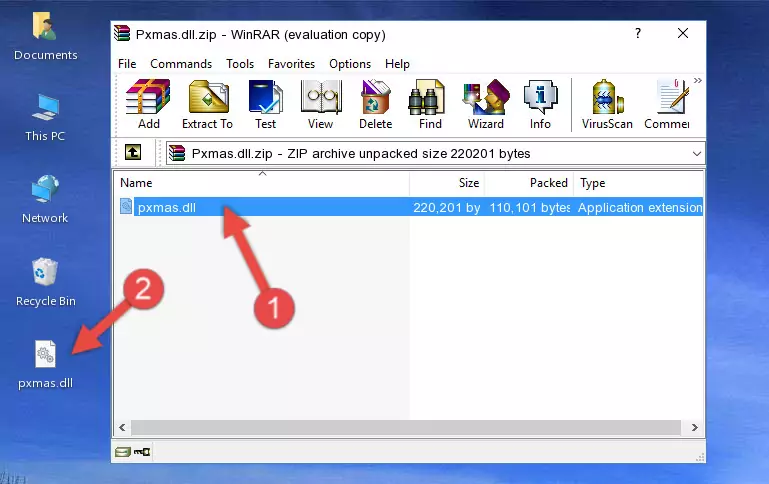The width and height of the screenshot is (769, 484).
Task: Click the horizontal scrollbar left arrow
Action: [122, 427]
